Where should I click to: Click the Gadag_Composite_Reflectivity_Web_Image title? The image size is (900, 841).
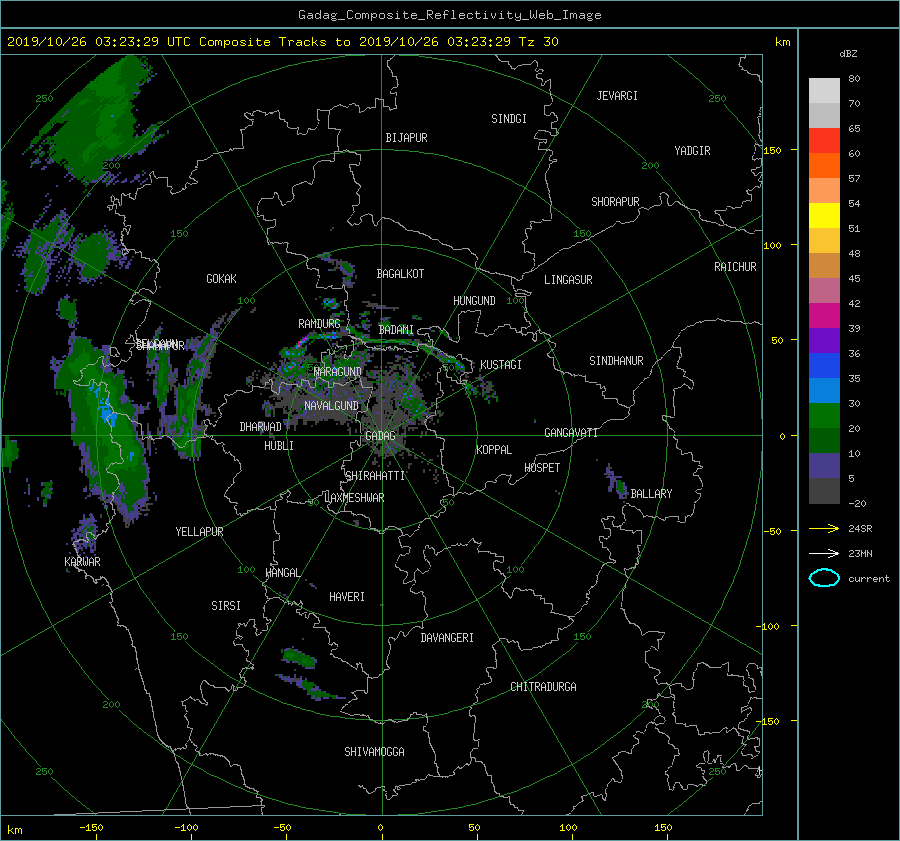pos(449,15)
